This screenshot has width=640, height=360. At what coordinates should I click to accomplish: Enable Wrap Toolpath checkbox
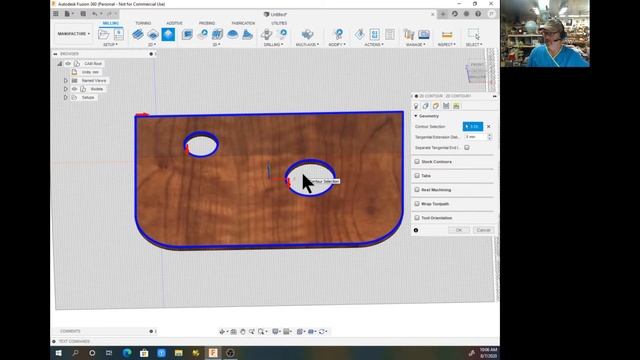tap(417, 204)
